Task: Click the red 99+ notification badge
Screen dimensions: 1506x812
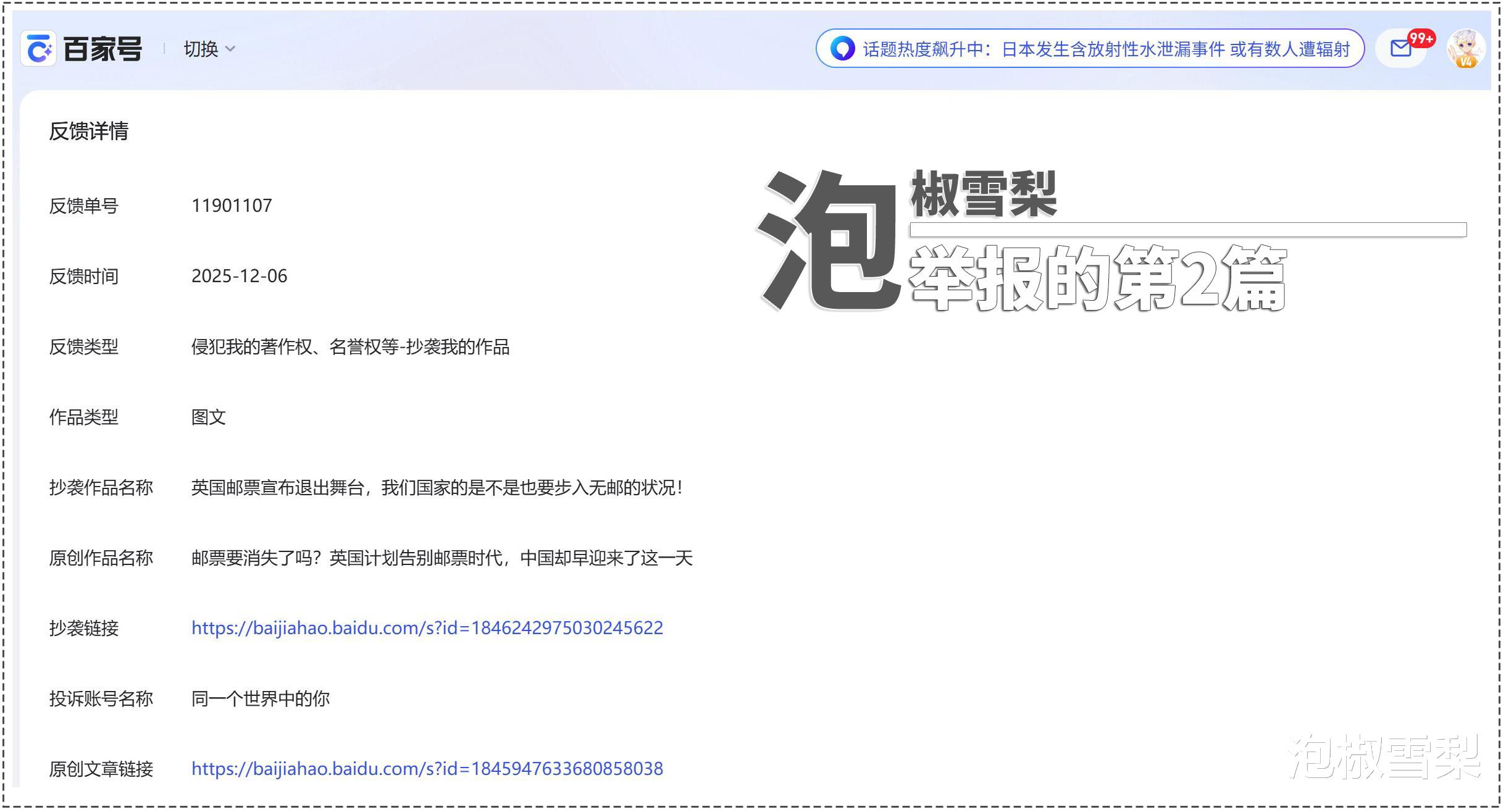Action: (1421, 38)
